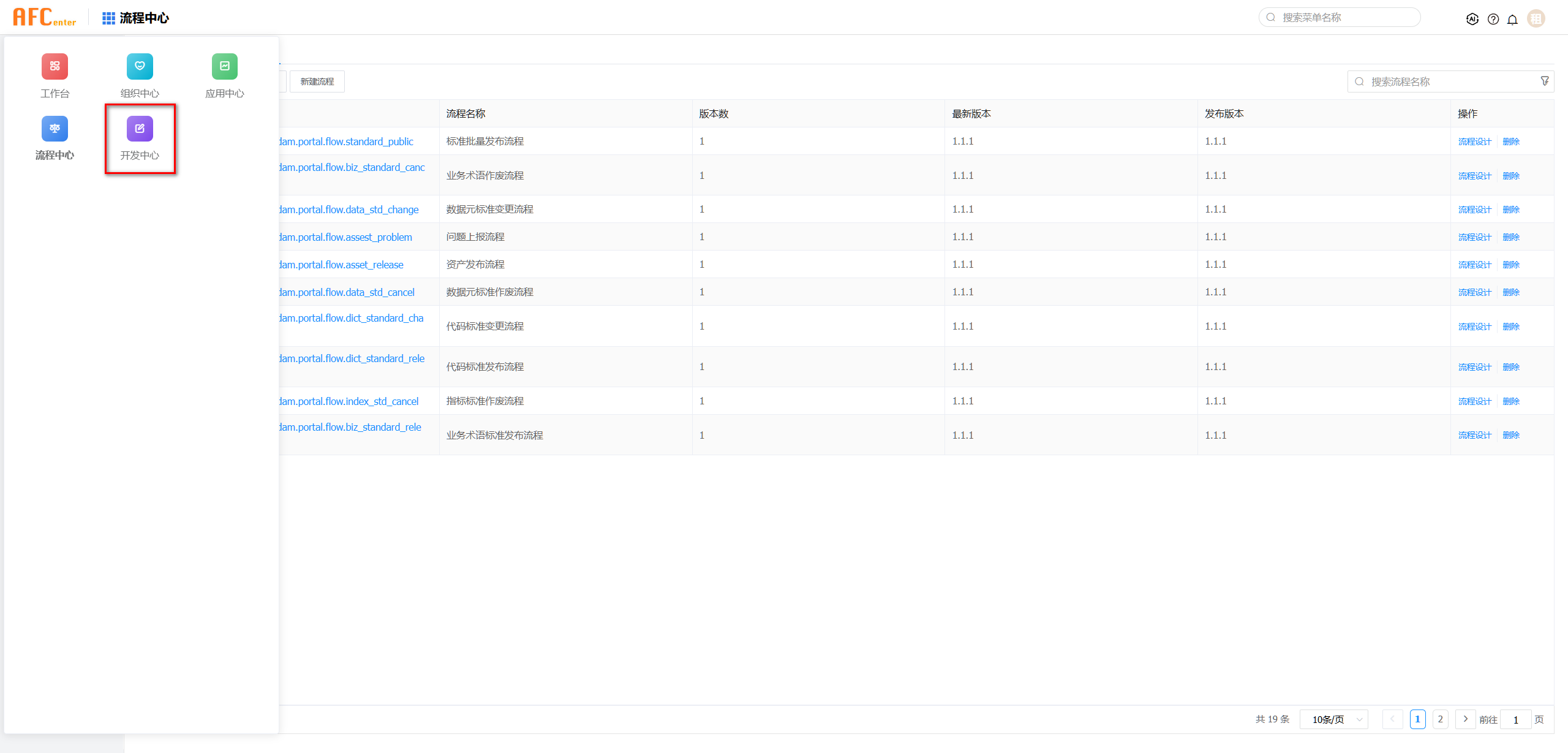1568x753 pixels.
Task: Open the 应用中心 app icon
Action: pyautogui.click(x=224, y=67)
